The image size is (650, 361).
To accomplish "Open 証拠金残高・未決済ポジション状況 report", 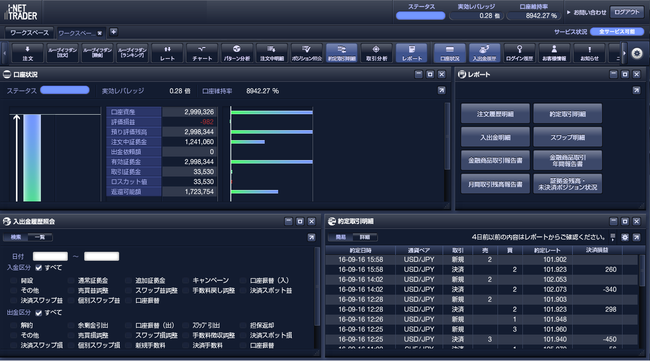I will (x=568, y=184).
